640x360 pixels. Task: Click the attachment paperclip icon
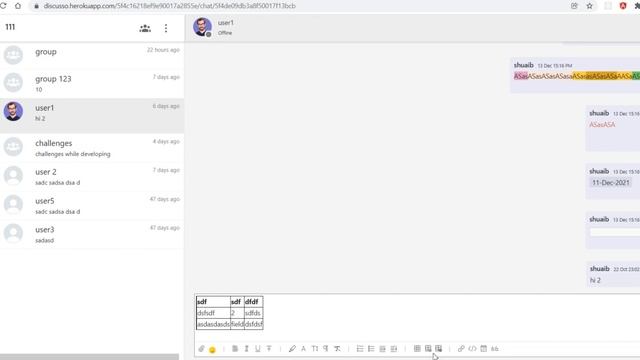pyautogui.click(x=201, y=349)
